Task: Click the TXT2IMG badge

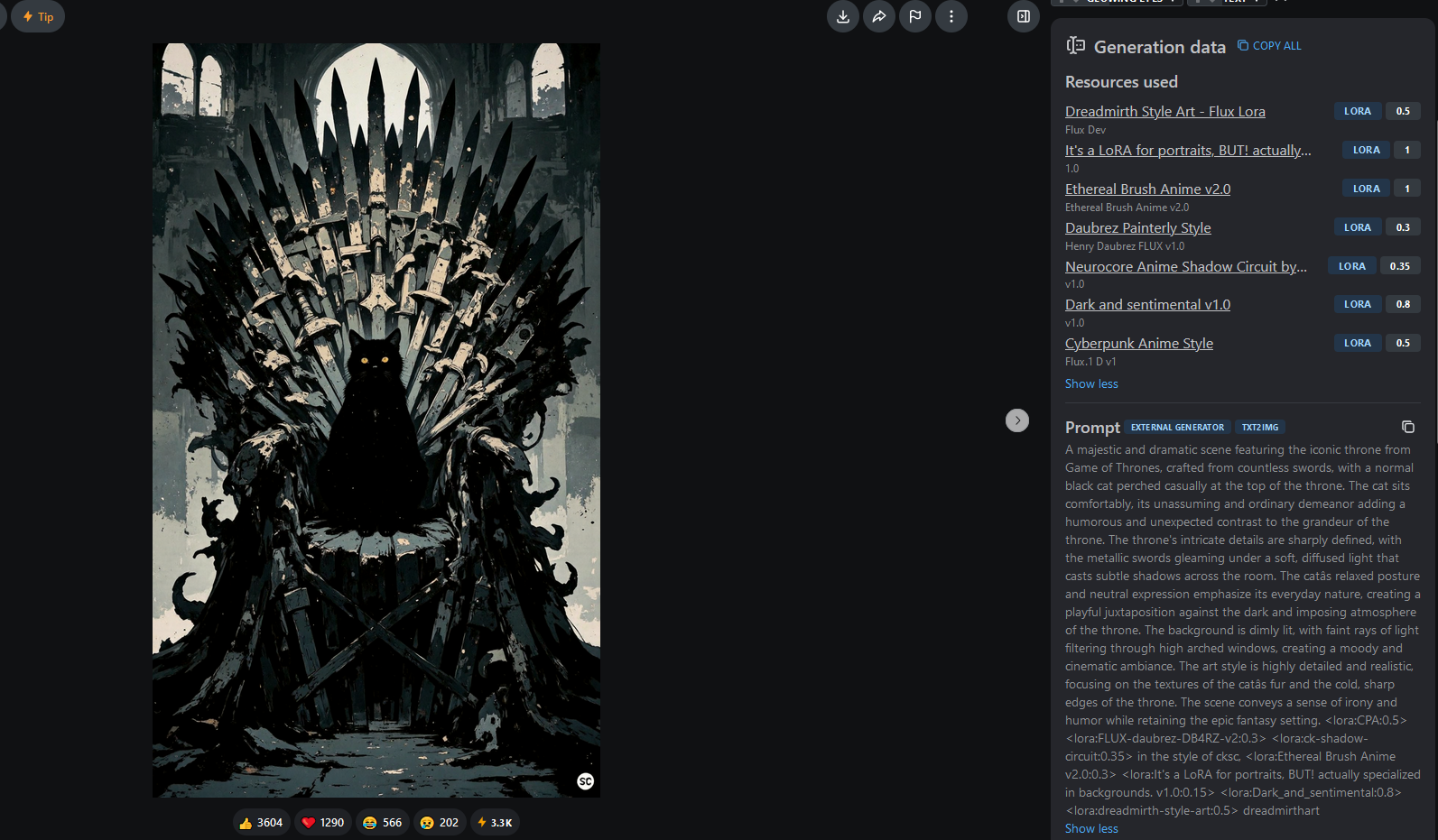Action: click(1259, 428)
